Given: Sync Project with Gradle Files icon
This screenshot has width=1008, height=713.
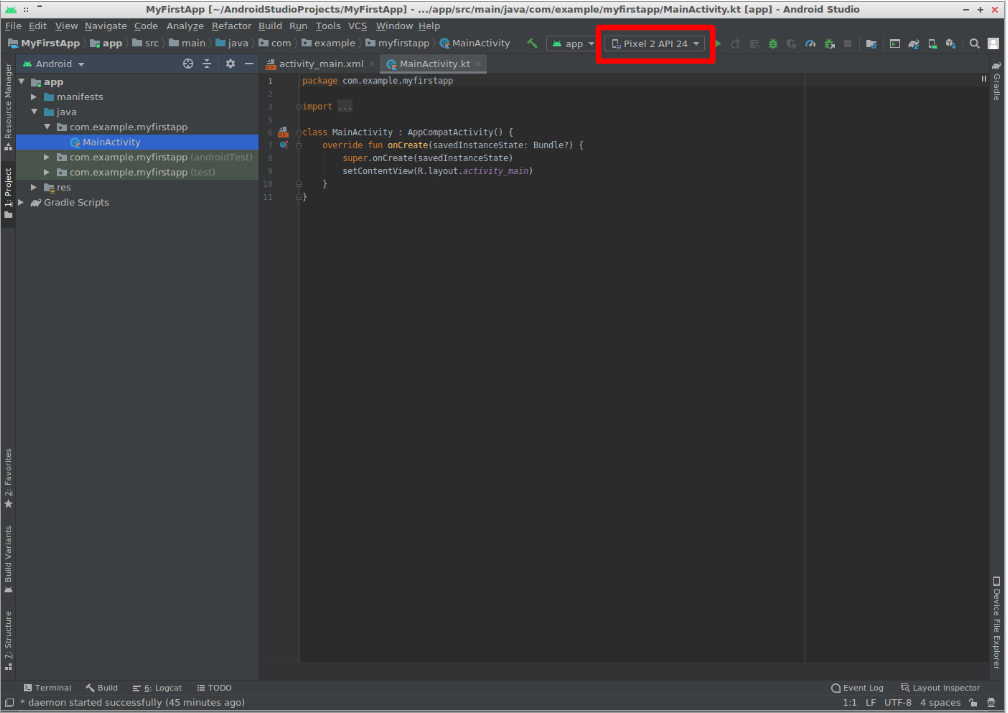Looking at the screenshot, I should (x=914, y=44).
